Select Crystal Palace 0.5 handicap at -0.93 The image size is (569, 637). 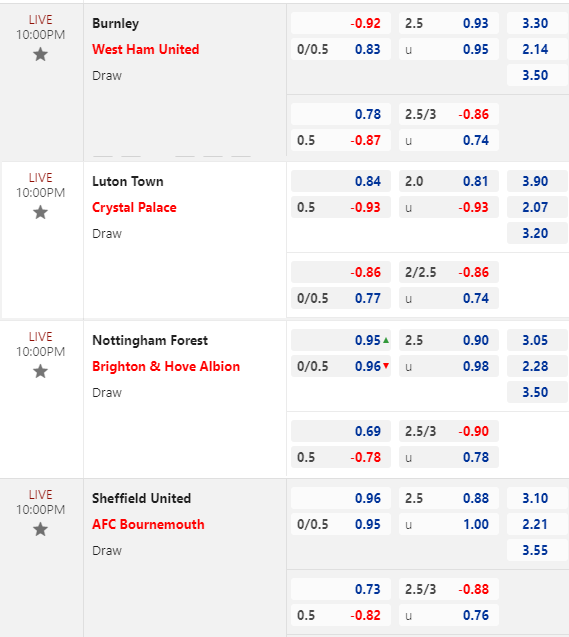click(x=341, y=207)
